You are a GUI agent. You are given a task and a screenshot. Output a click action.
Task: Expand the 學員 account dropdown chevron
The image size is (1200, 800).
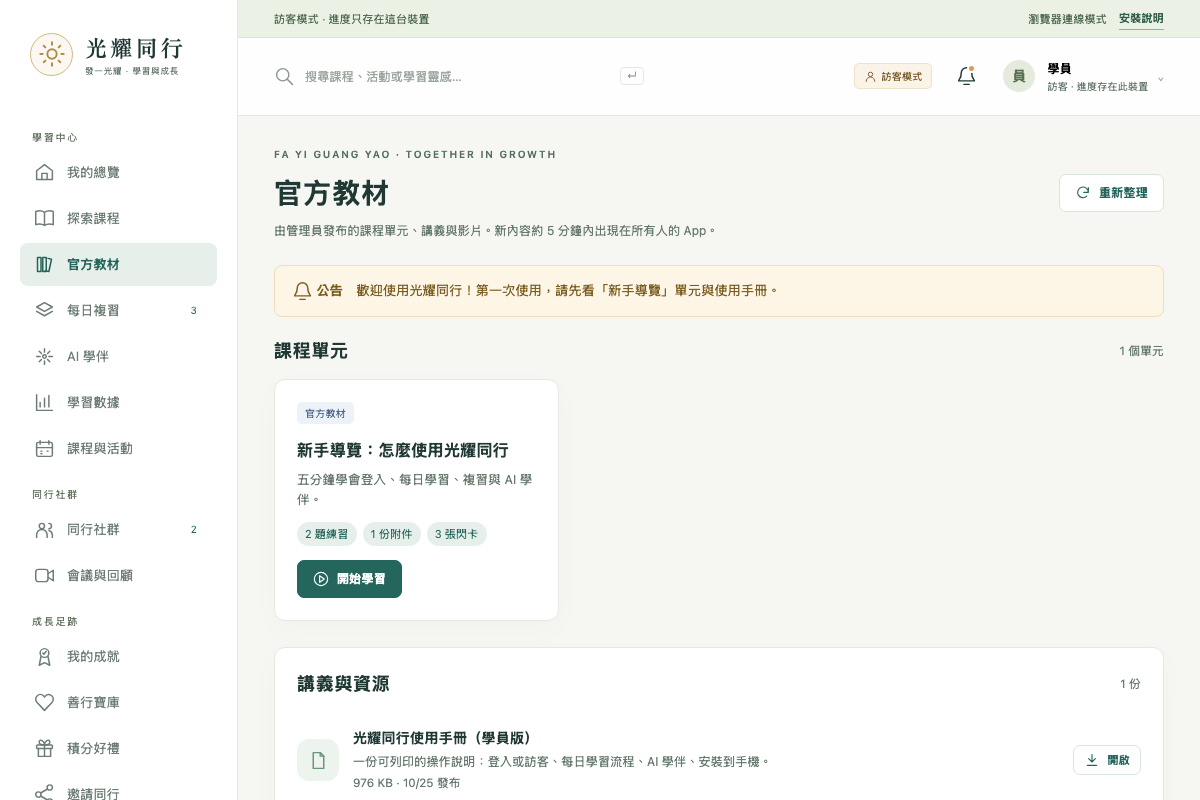pyautogui.click(x=1160, y=78)
